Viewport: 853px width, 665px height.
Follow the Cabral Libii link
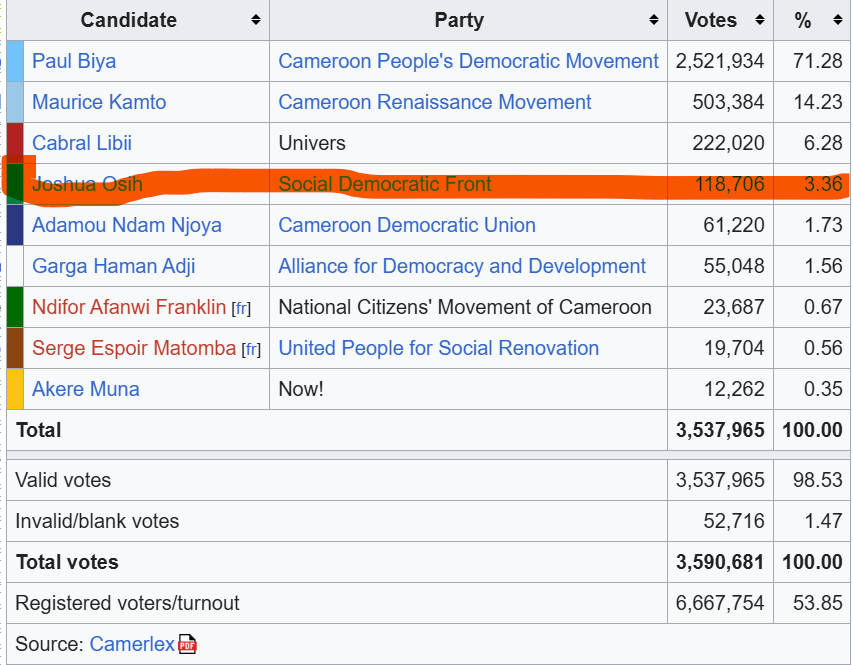[82, 143]
